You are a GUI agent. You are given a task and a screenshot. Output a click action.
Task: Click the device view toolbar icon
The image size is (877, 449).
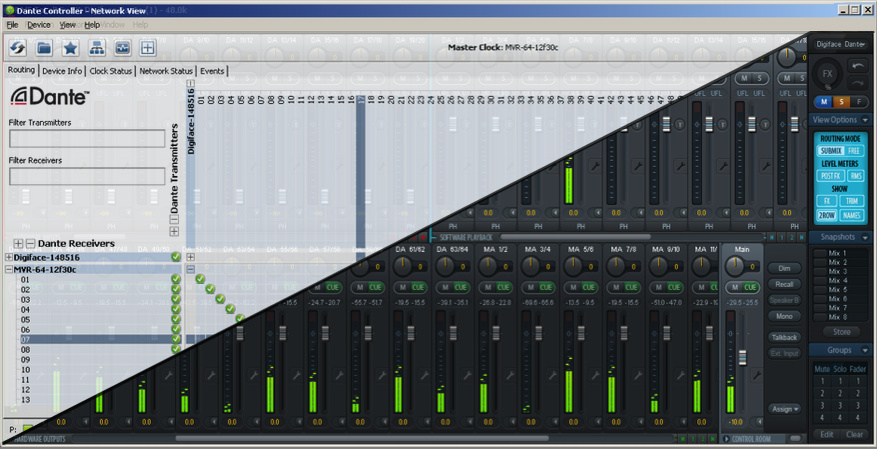(x=122, y=48)
